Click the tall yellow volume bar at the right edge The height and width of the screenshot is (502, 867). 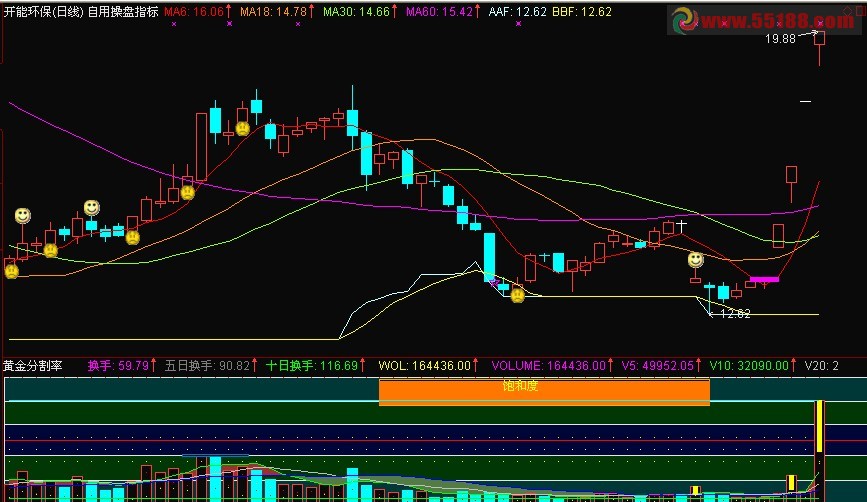tap(819, 427)
